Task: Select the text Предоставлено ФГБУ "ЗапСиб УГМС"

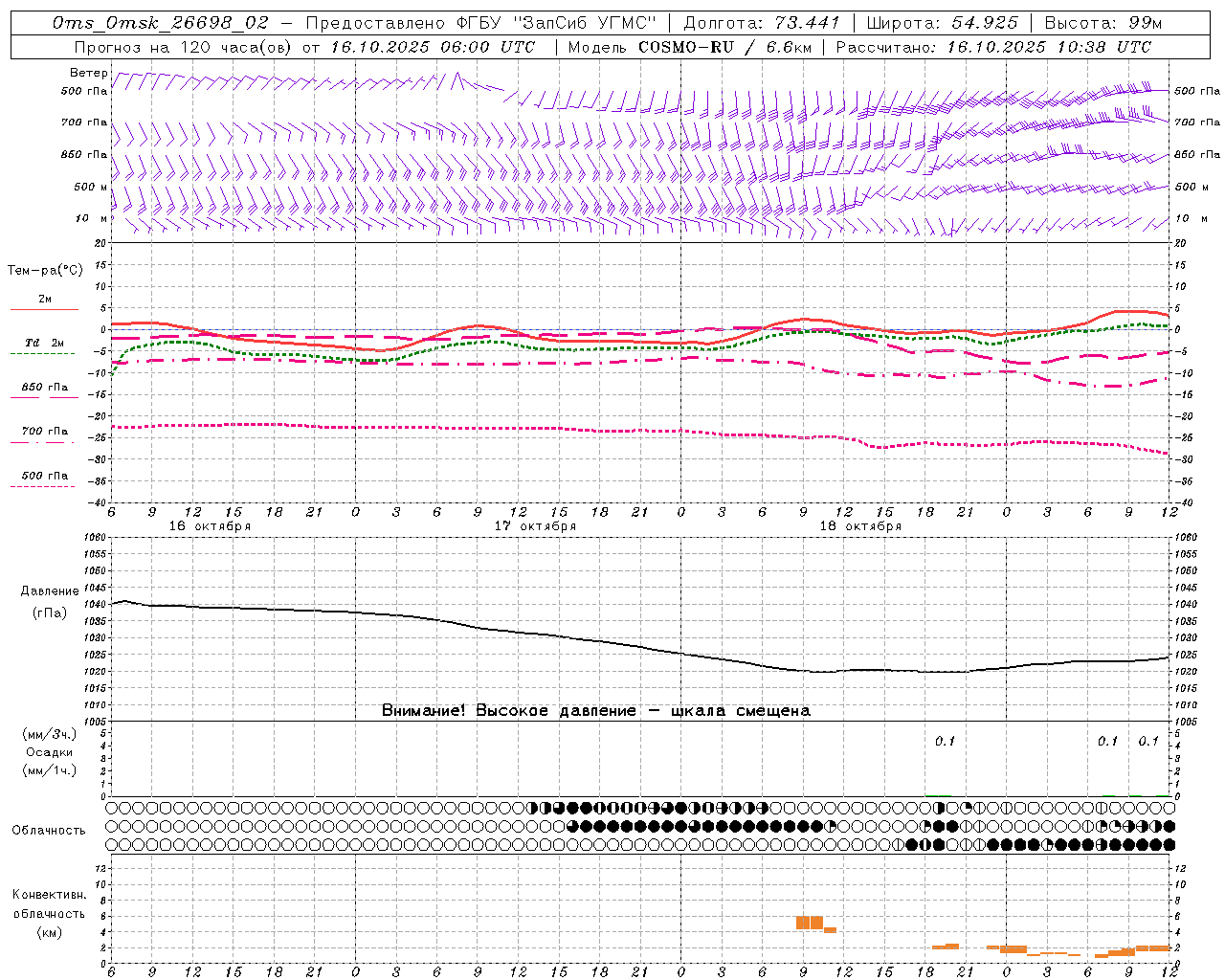Action: pyautogui.click(x=481, y=23)
